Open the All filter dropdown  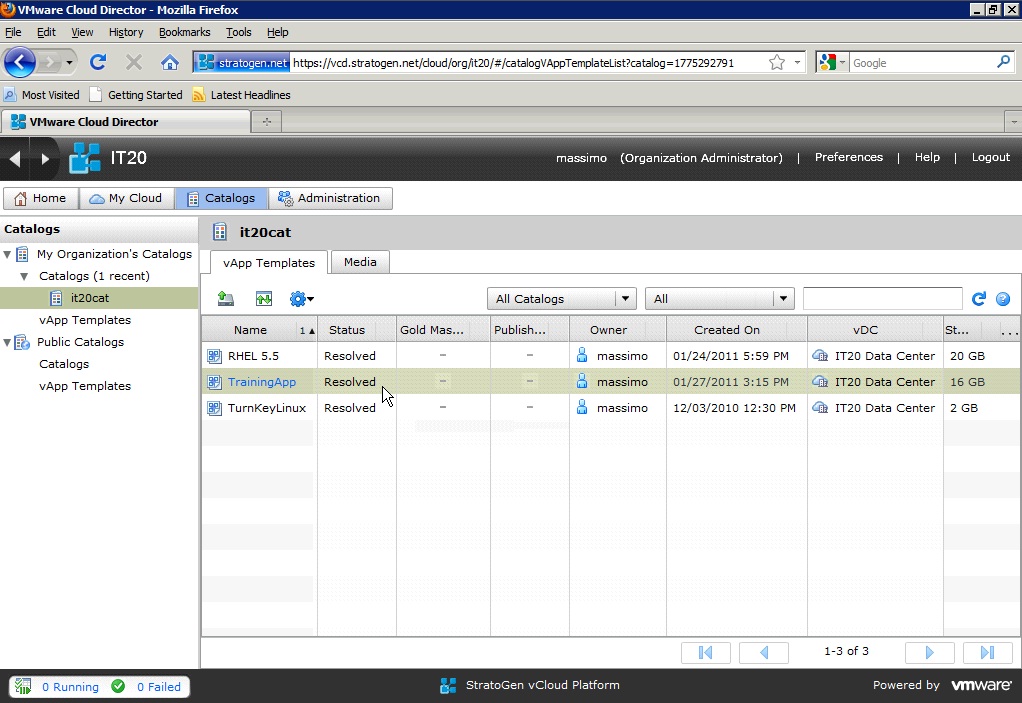[783, 298]
